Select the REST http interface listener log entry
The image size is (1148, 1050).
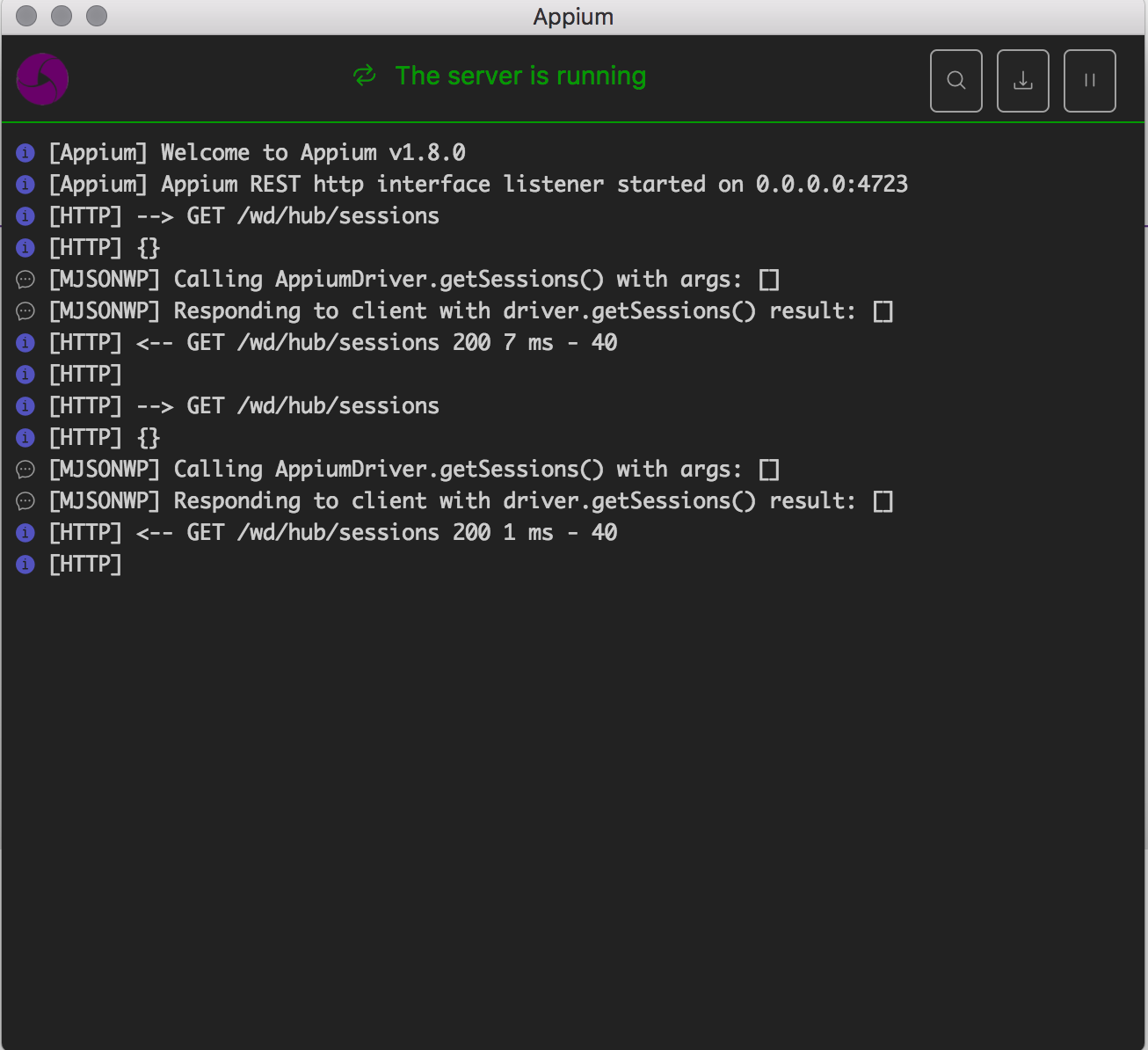(x=480, y=184)
